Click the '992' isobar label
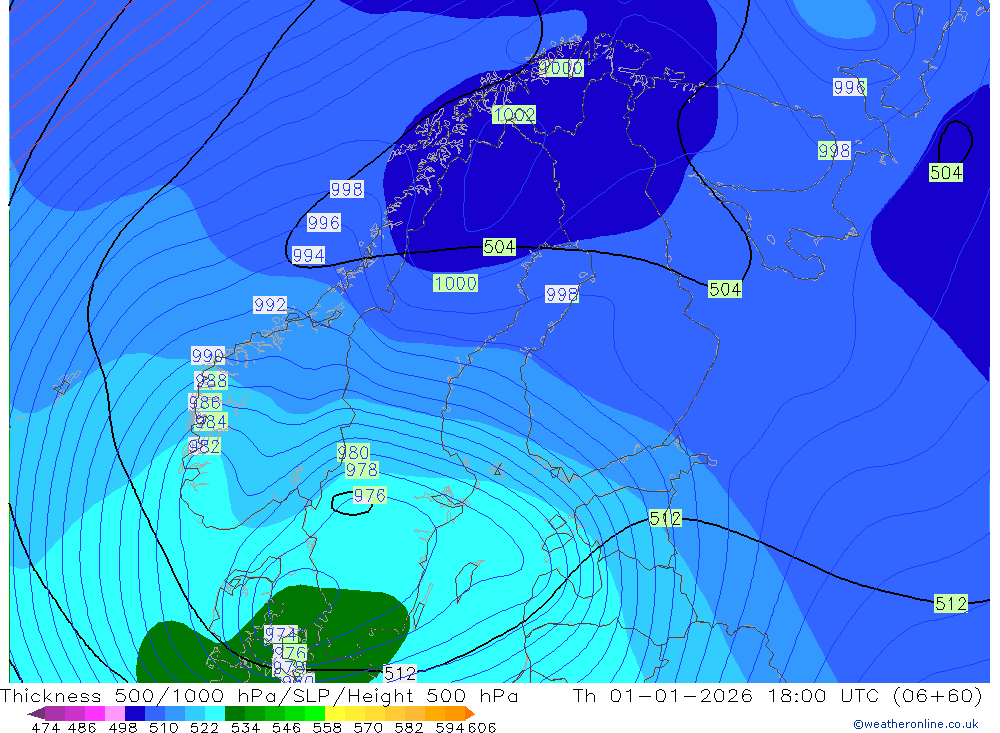The height and width of the screenshot is (733, 1000). tap(270, 304)
